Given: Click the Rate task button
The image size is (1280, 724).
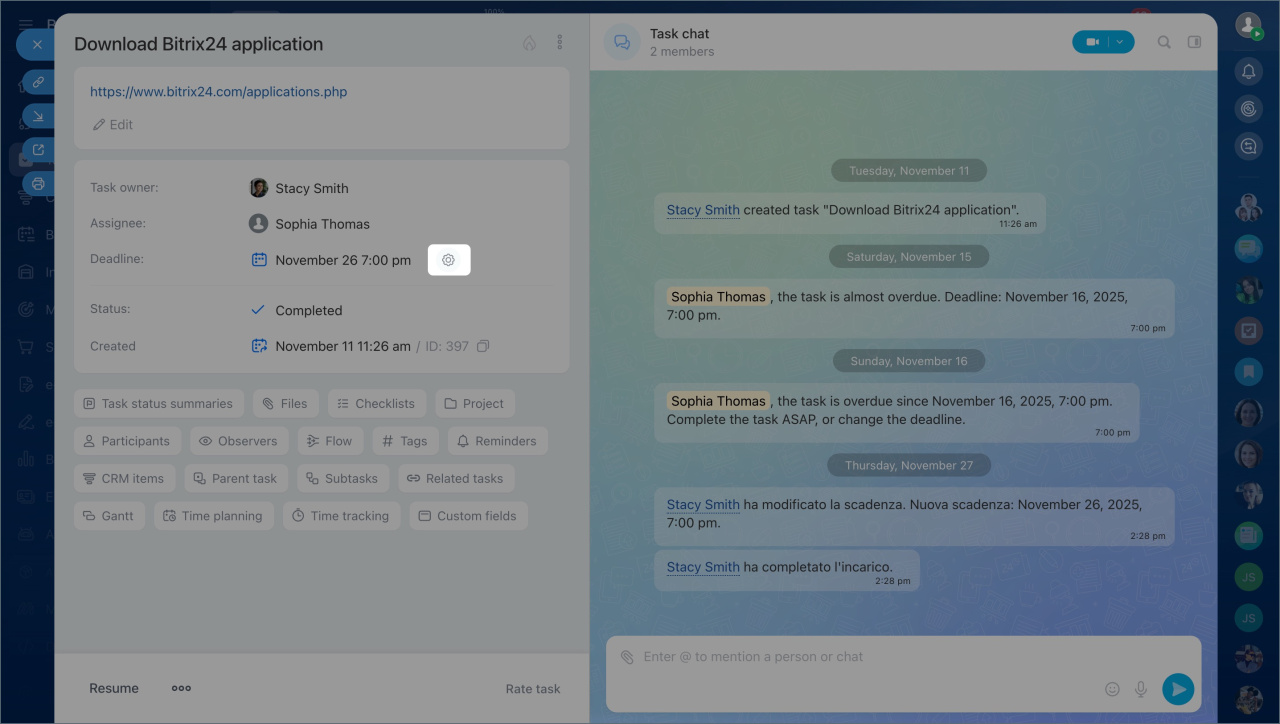Looking at the screenshot, I should point(532,688).
